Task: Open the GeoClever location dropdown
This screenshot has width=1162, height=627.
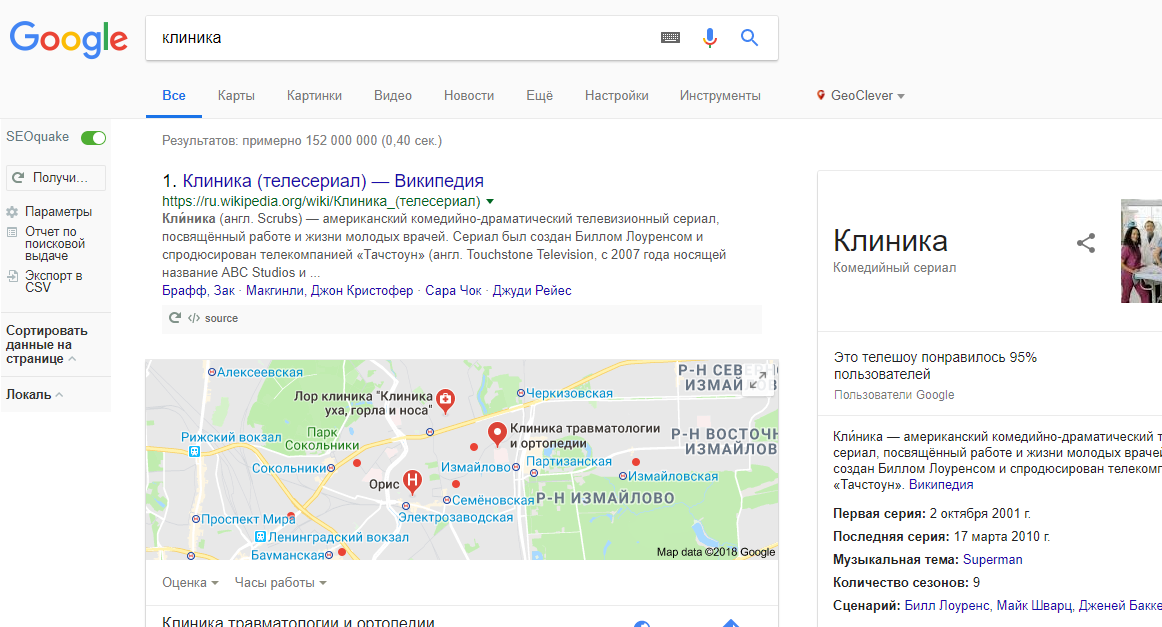Action: [861, 96]
